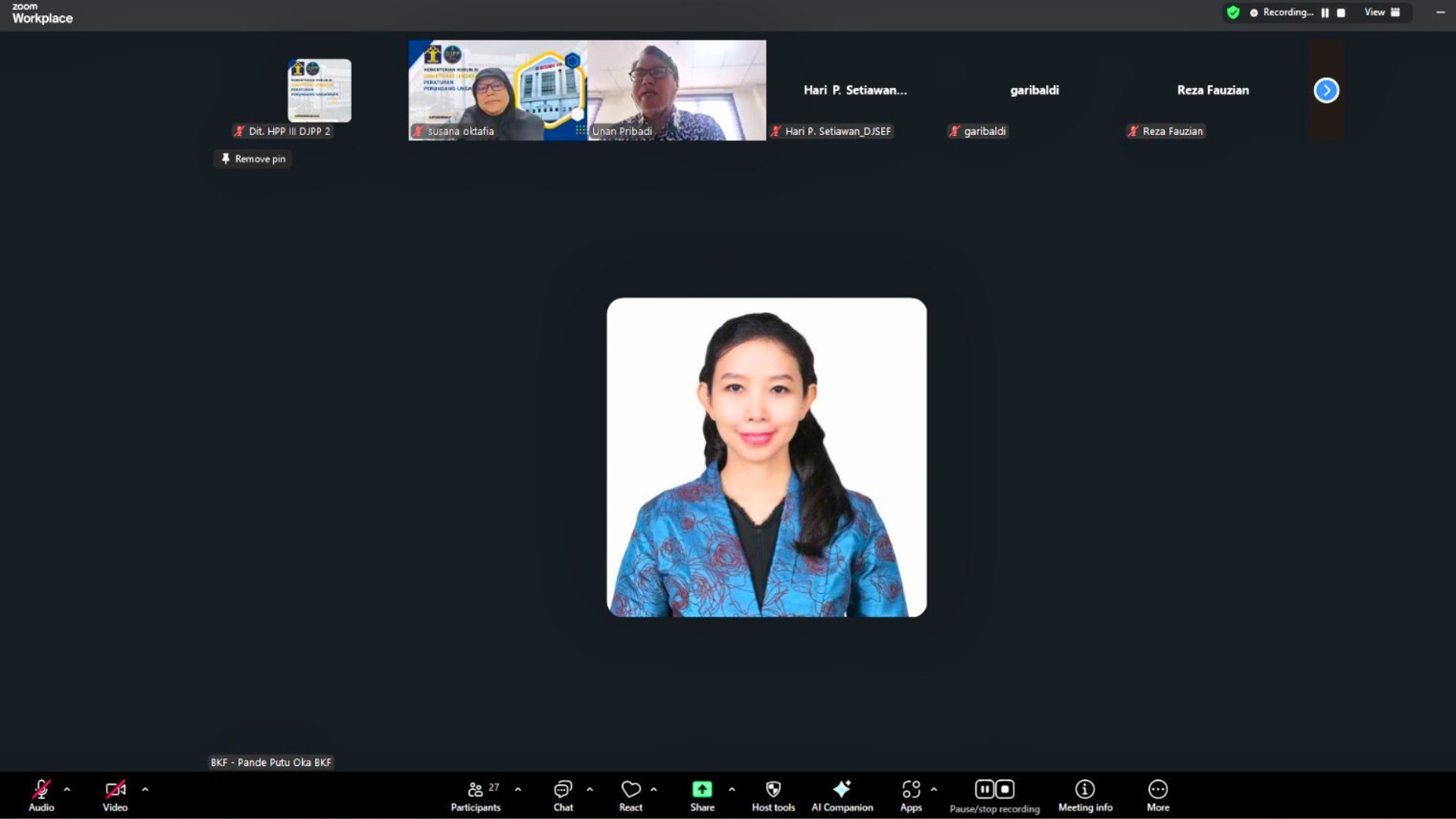Select Unan Pribadi's video thumbnail

[x=676, y=89]
